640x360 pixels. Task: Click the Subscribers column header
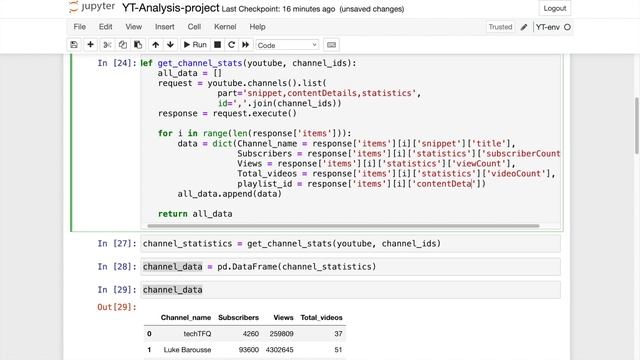pyautogui.click(x=238, y=318)
